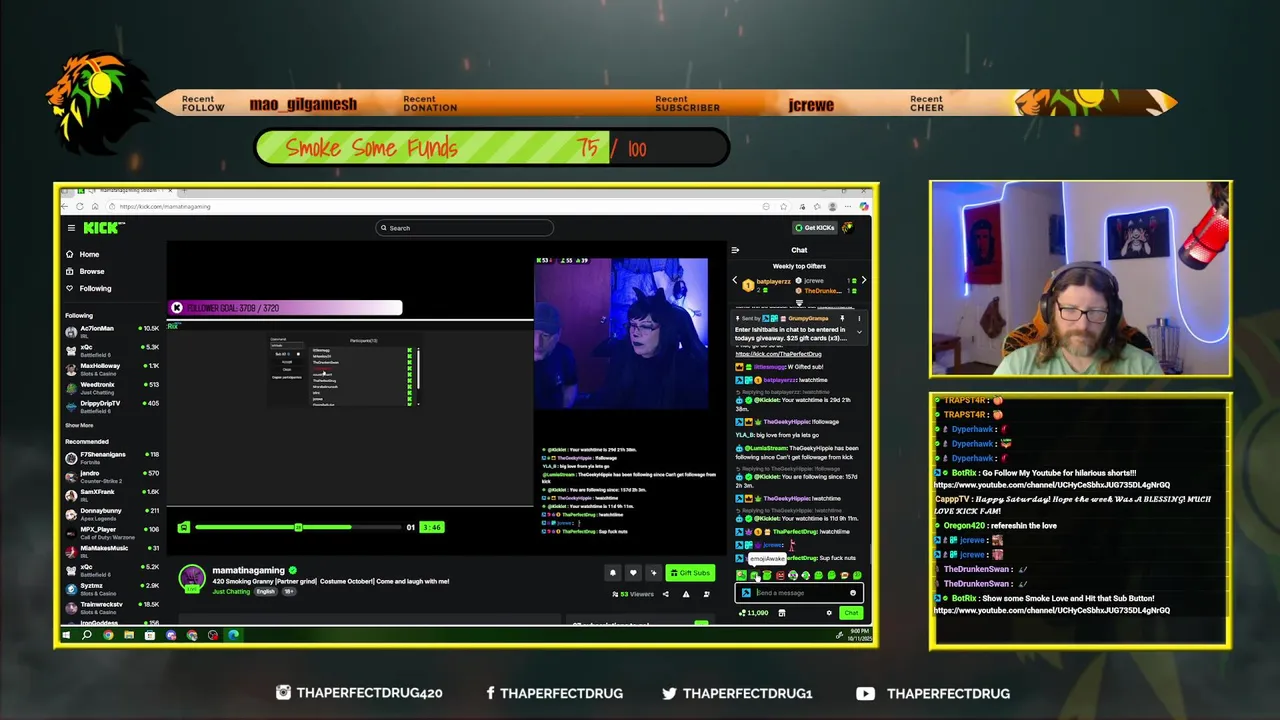Image resolution: width=1280 pixels, height=720 pixels.
Task: Open pinned message three-dot options
Action: tap(858, 318)
